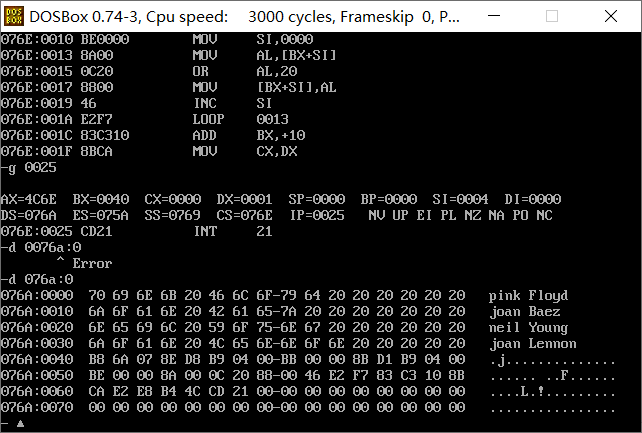Click the address 076A:0060
Screen dimensions: 642x433
point(37,391)
